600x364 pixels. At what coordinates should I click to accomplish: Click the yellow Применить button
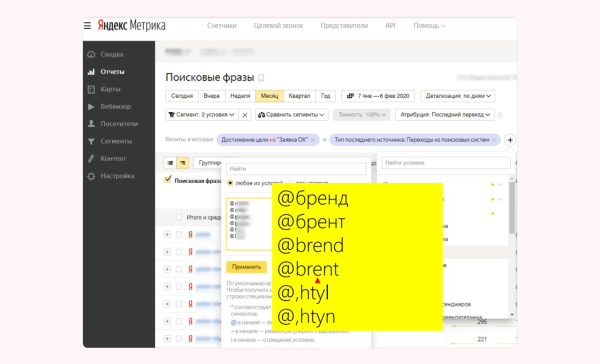[246, 267]
